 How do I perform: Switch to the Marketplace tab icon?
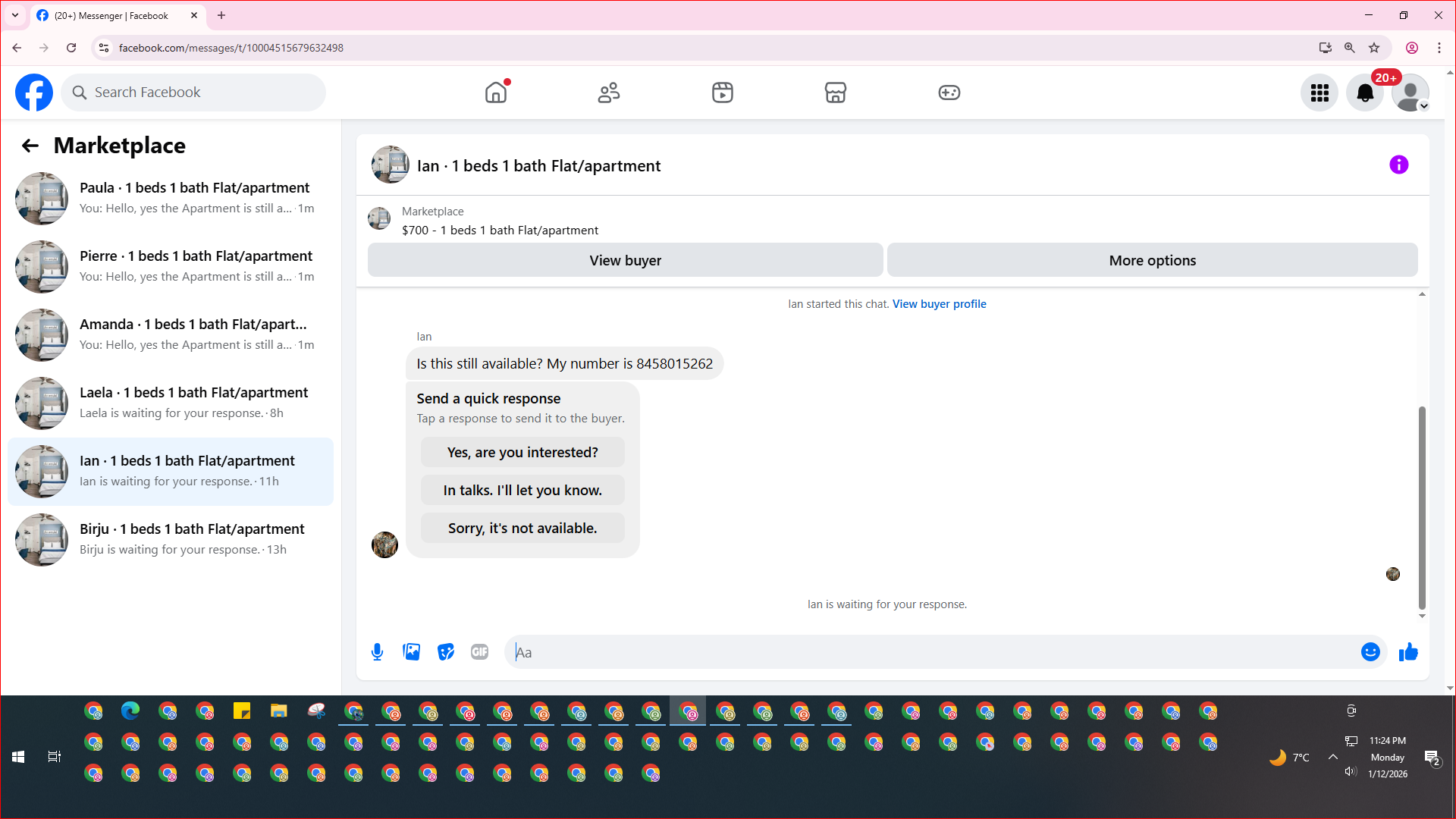point(835,93)
